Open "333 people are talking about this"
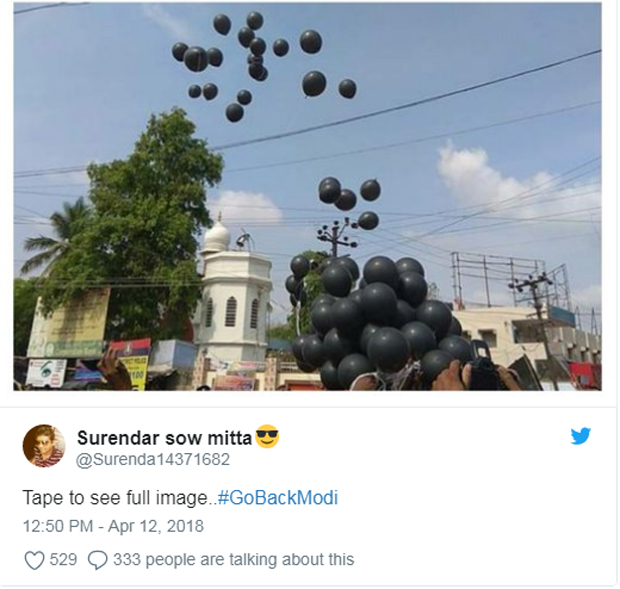Viewport: 620px width, 589px height. (x=233, y=560)
